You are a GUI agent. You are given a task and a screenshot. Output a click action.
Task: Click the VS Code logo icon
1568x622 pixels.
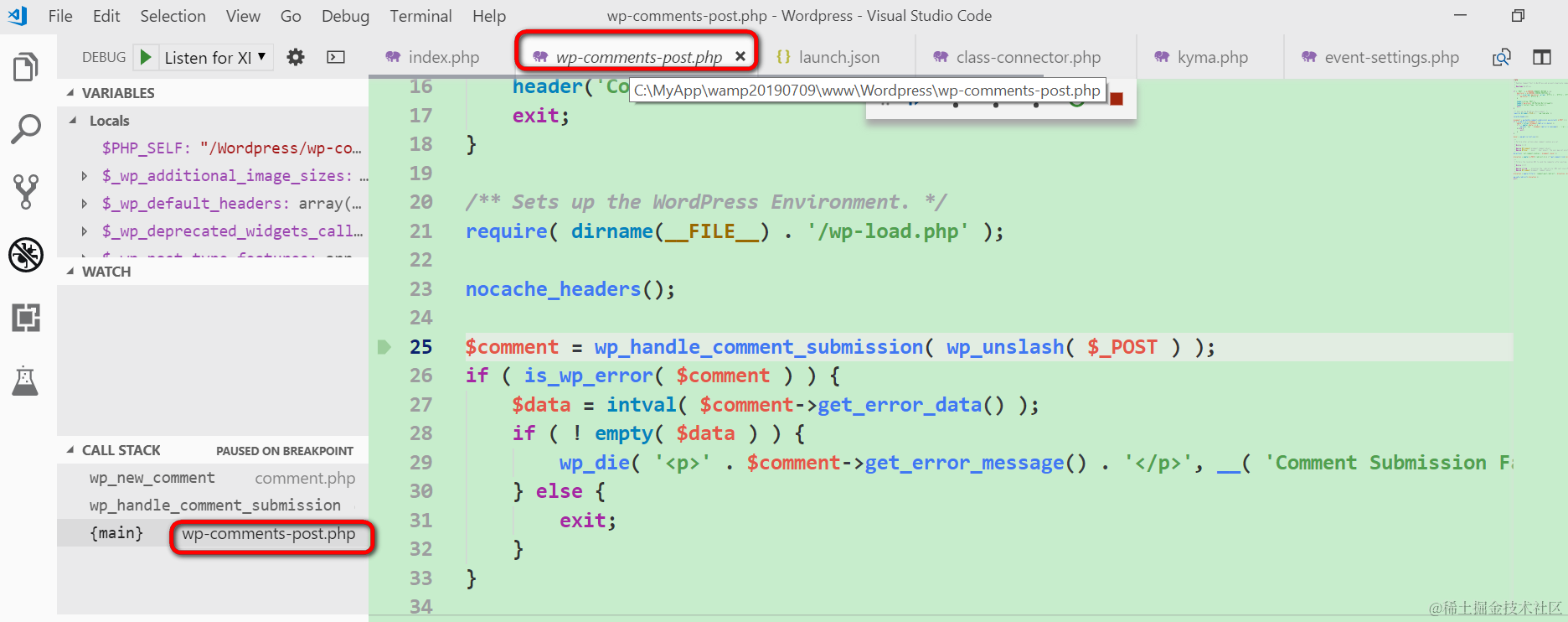tap(18, 15)
